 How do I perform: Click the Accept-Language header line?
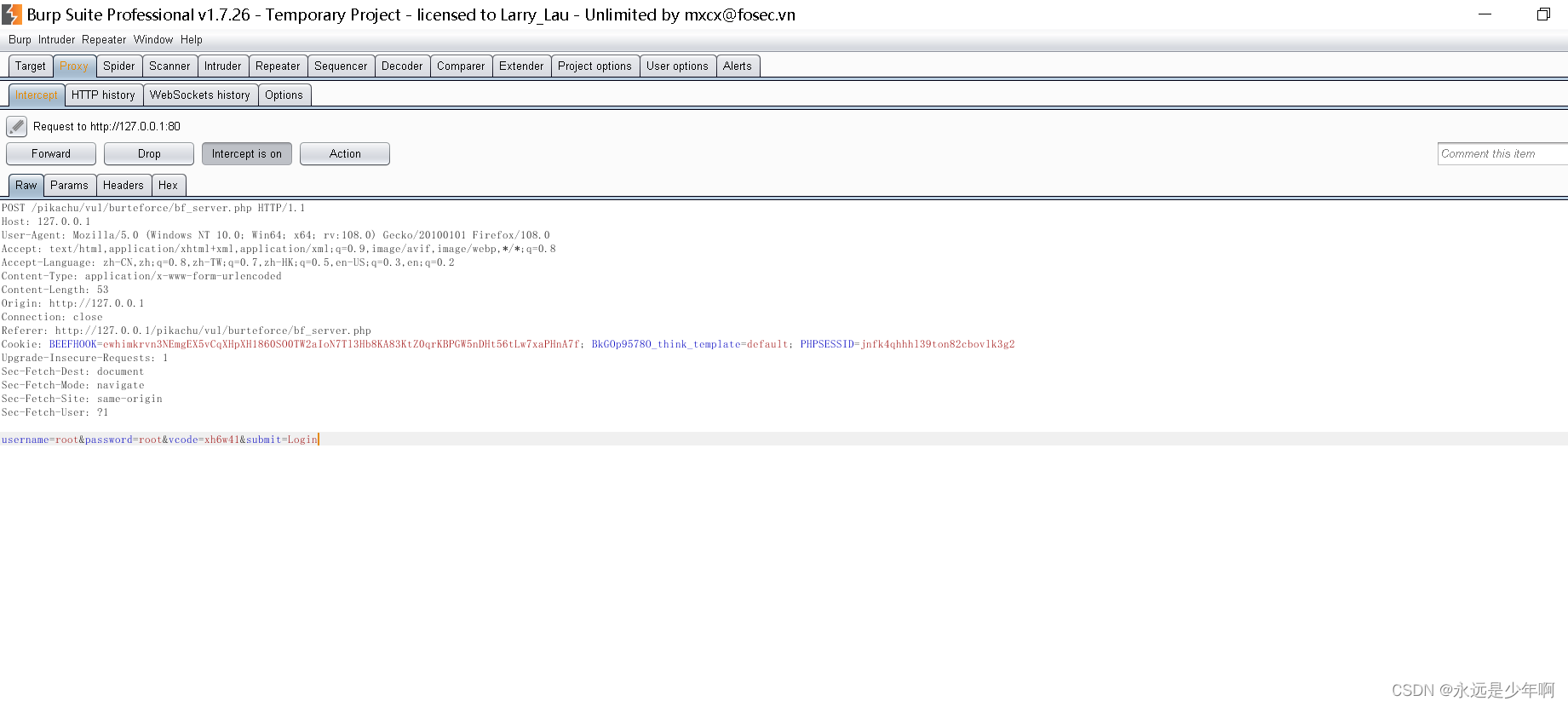coord(228,262)
